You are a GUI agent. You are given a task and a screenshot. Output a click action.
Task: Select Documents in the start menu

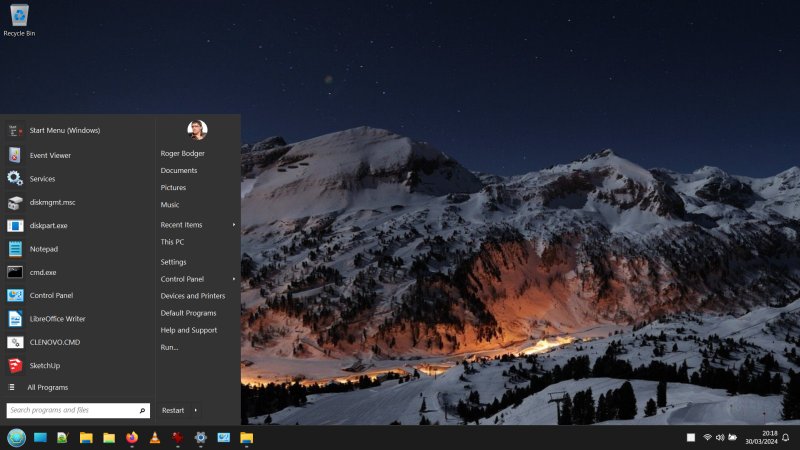(x=179, y=171)
